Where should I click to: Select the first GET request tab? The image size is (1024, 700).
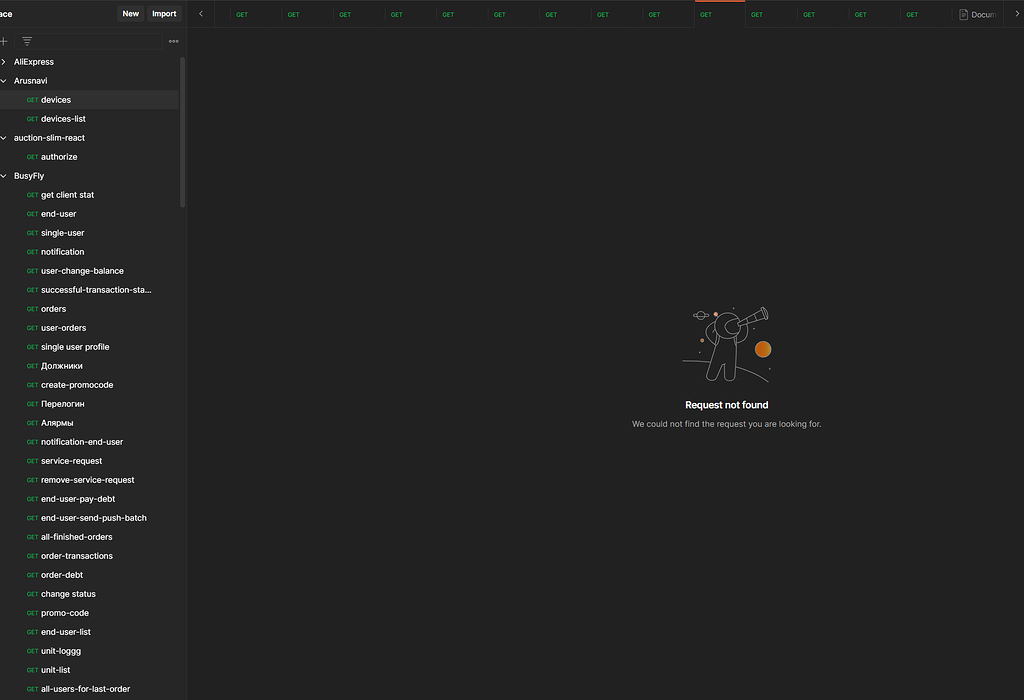(241, 14)
